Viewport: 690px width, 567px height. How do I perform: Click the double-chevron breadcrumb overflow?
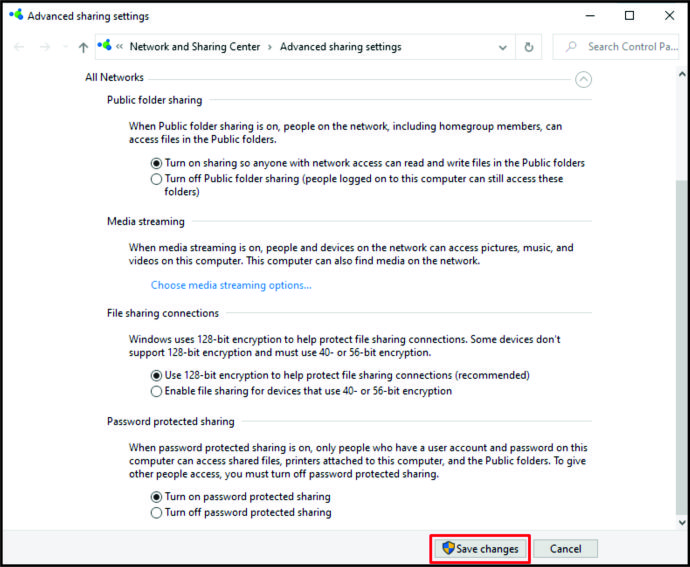pos(119,47)
